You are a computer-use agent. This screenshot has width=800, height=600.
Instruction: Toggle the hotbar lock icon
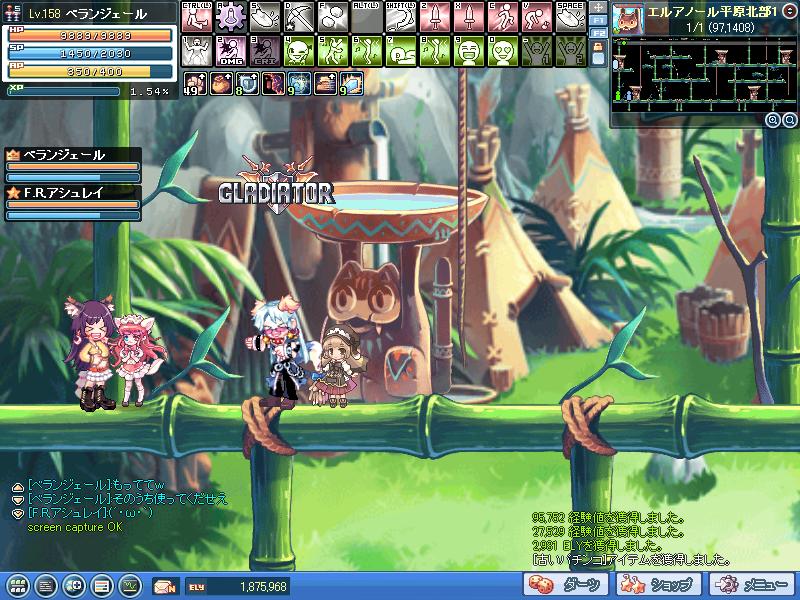pos(598,47)
